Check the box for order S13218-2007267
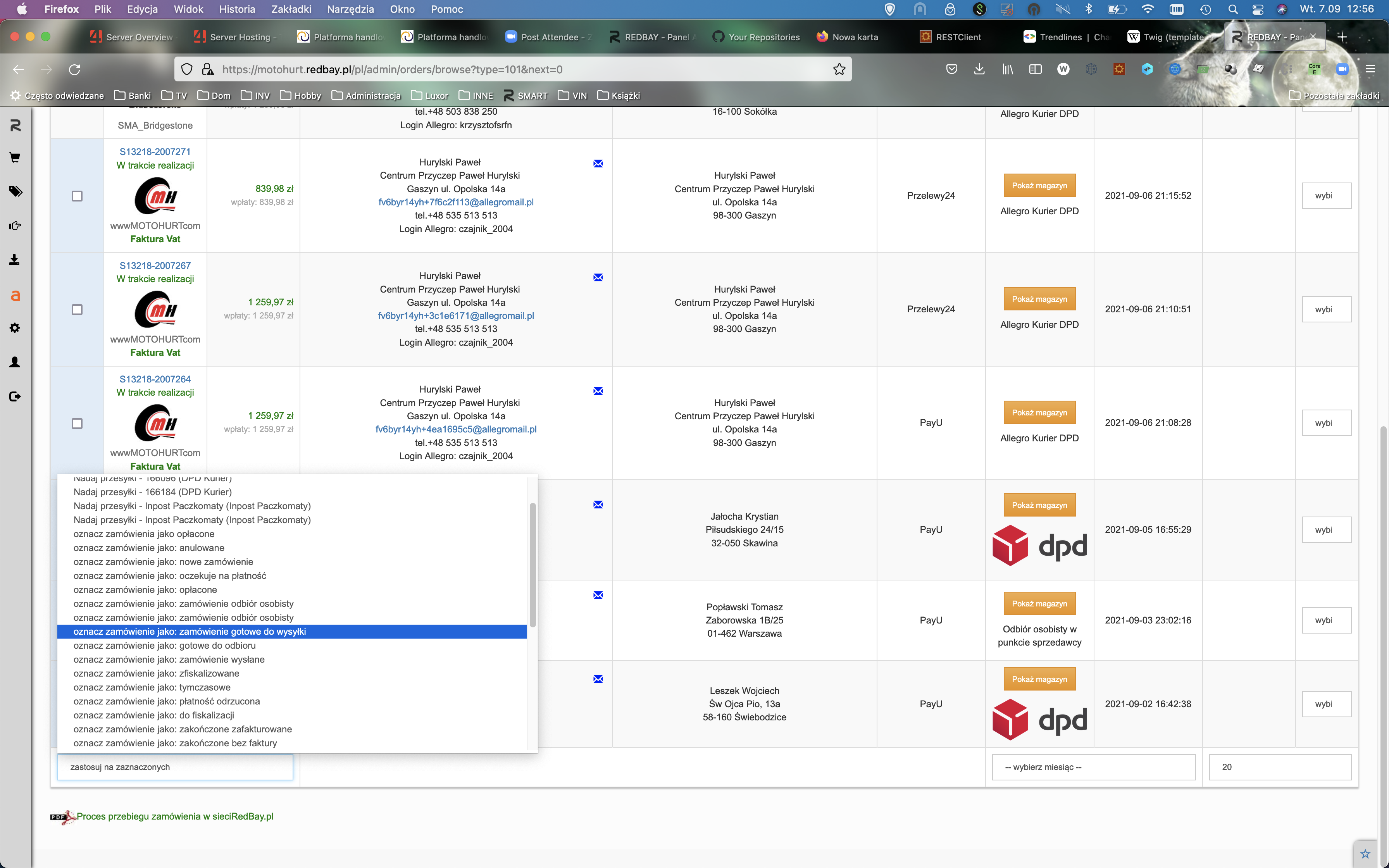Screen dimensions: 1389x868 coord(77,310)
